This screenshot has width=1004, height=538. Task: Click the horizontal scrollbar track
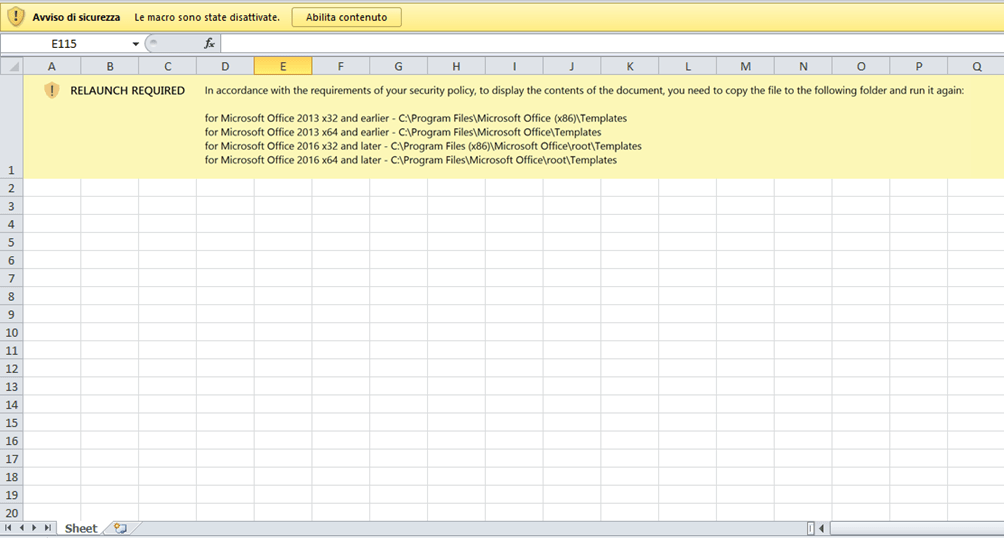[916, 528]
